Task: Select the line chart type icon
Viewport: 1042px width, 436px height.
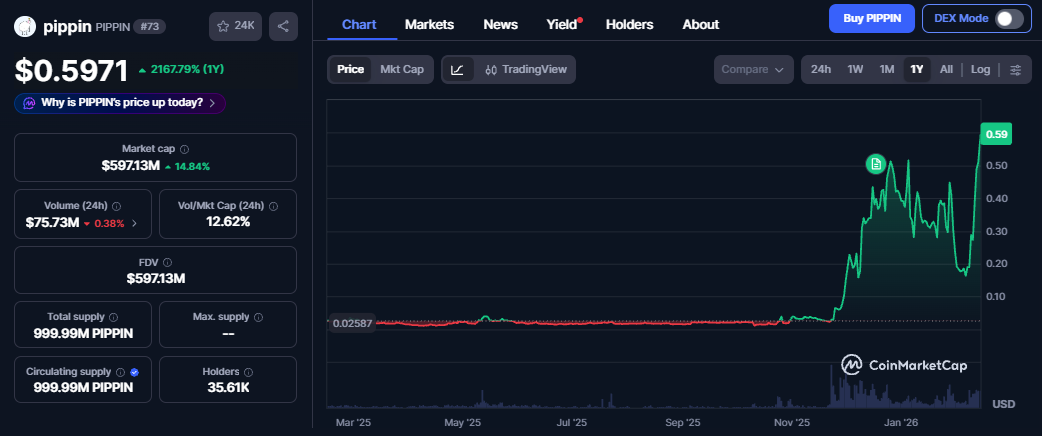Action: (x=457, y=70)
